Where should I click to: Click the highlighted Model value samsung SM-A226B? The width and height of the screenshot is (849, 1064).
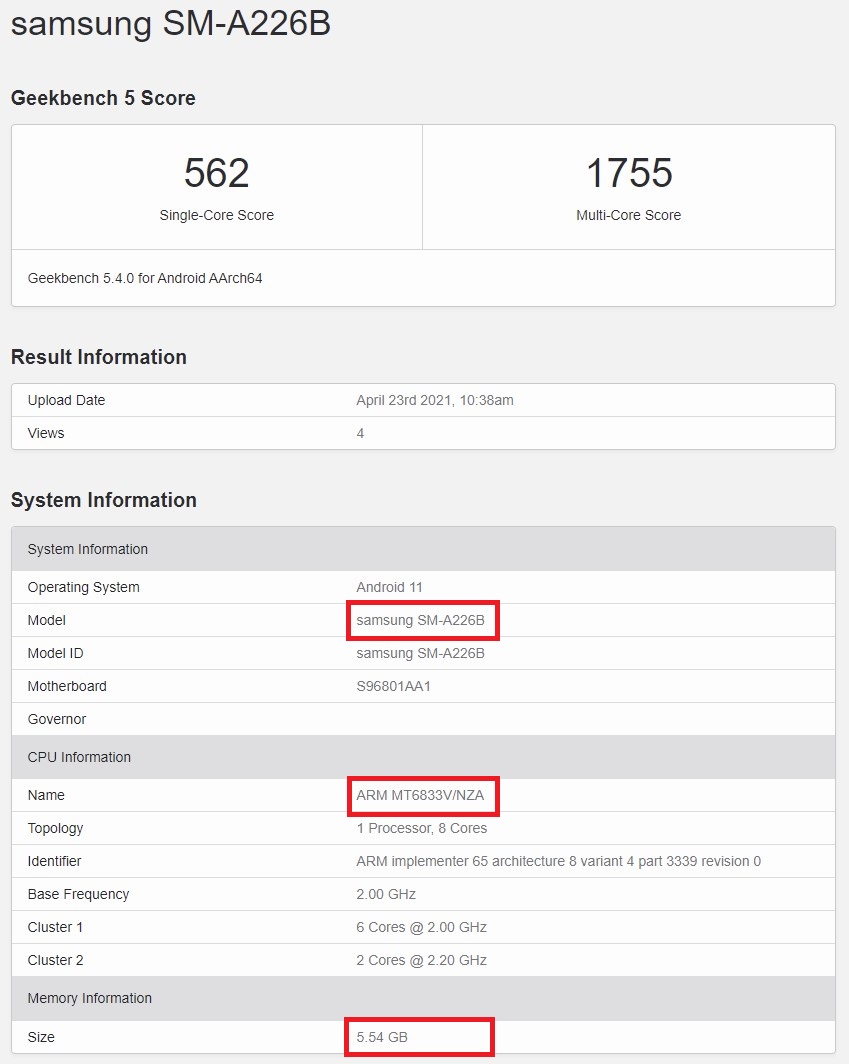[420, 620]
